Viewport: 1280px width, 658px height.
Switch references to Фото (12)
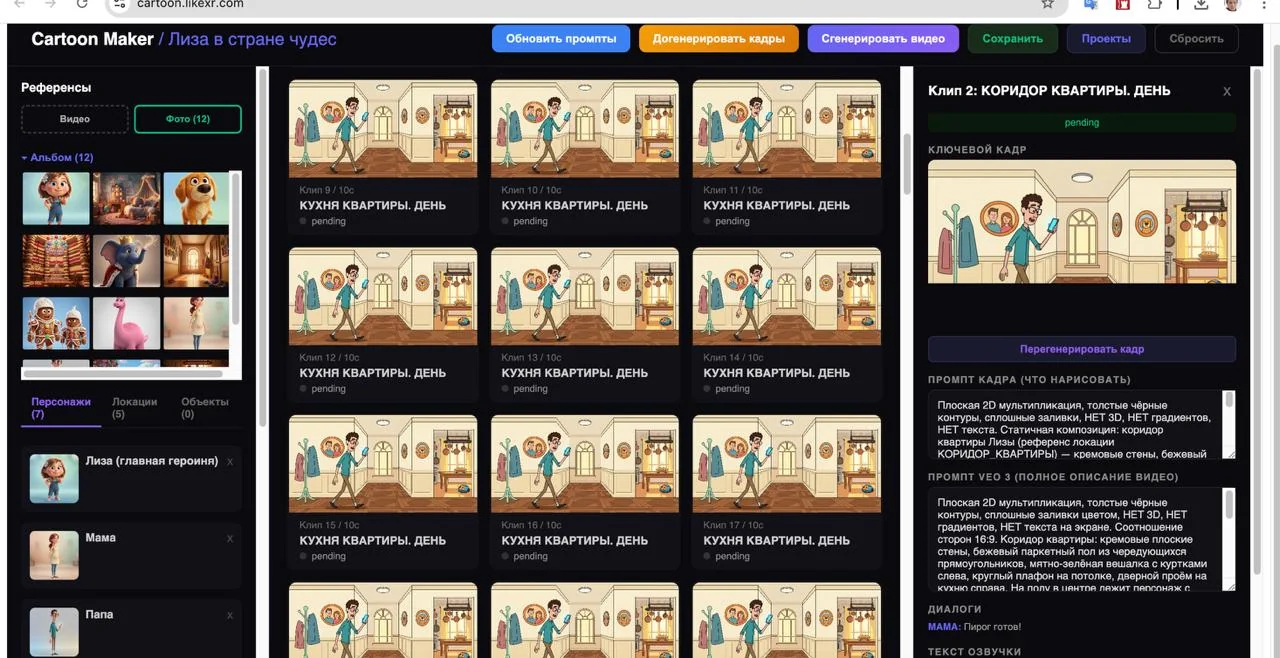pos(188,119)
